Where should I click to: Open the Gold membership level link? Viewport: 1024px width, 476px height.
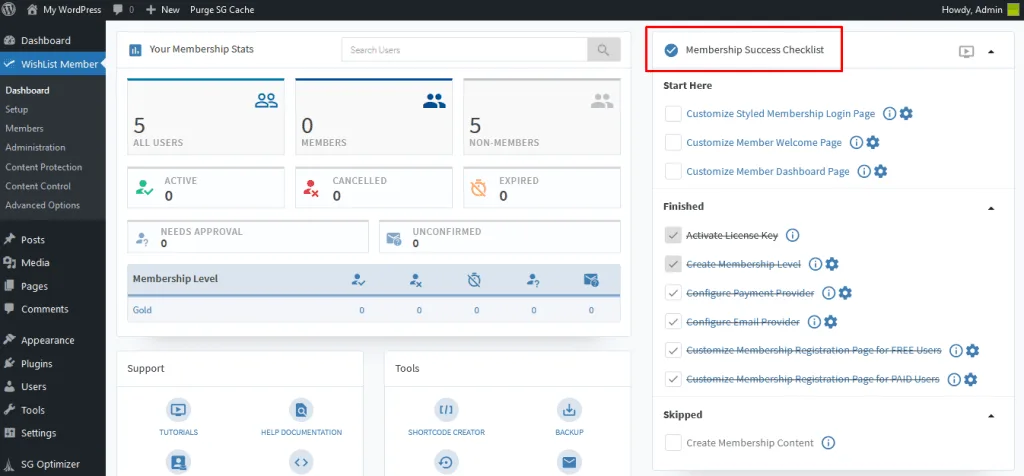click(x=142, y=310)
